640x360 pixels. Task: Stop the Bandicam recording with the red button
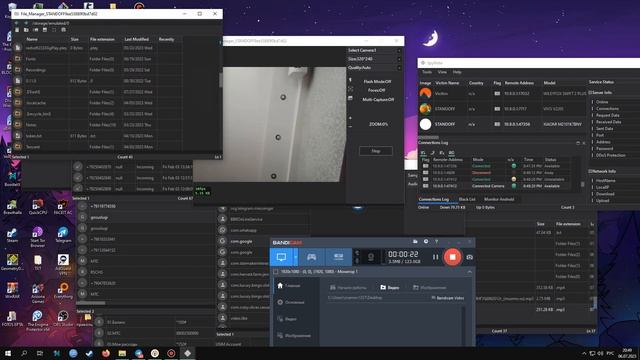(x=452, y=257)
